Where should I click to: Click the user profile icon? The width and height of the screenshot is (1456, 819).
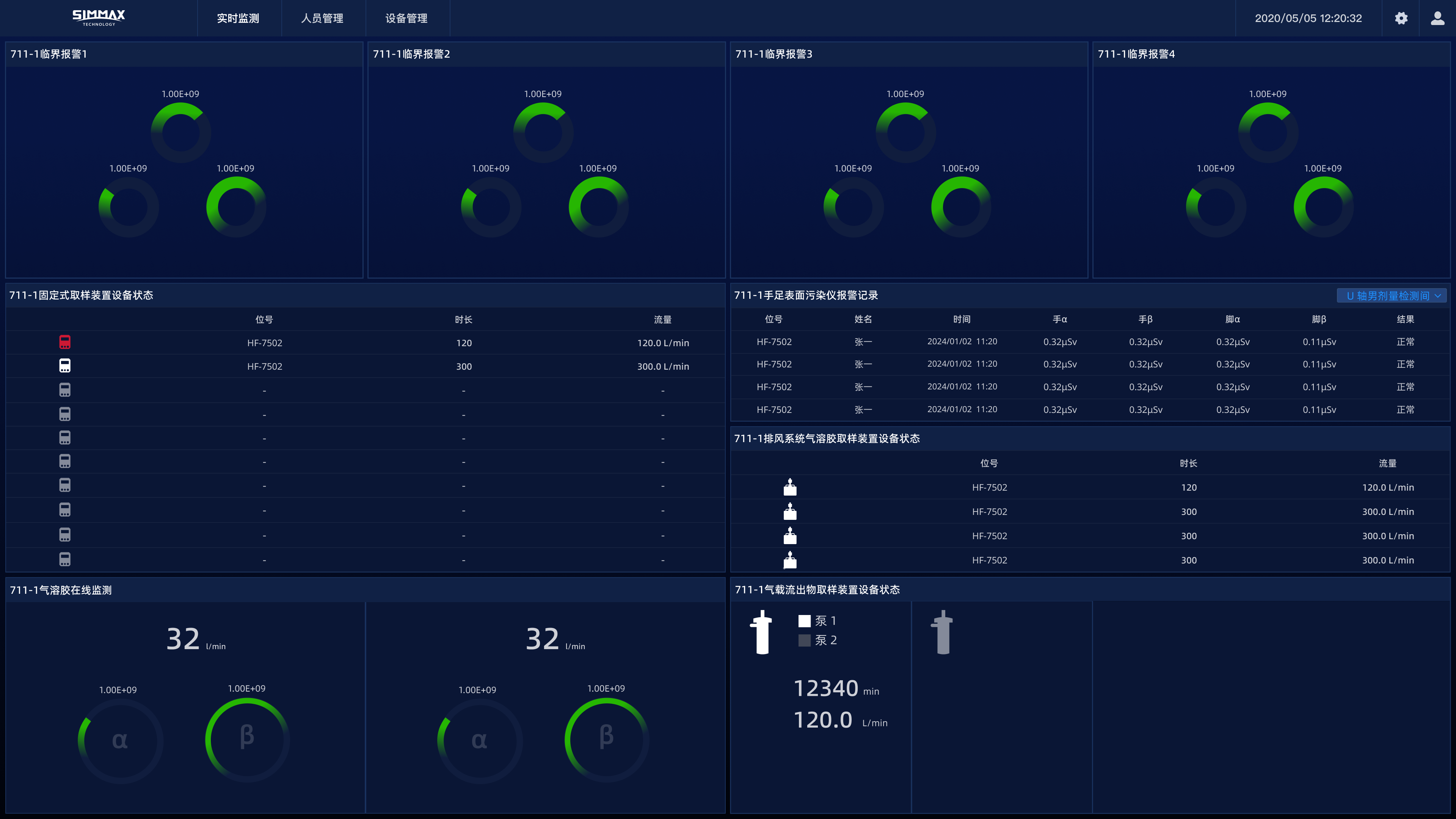[x=1437, y=18]
